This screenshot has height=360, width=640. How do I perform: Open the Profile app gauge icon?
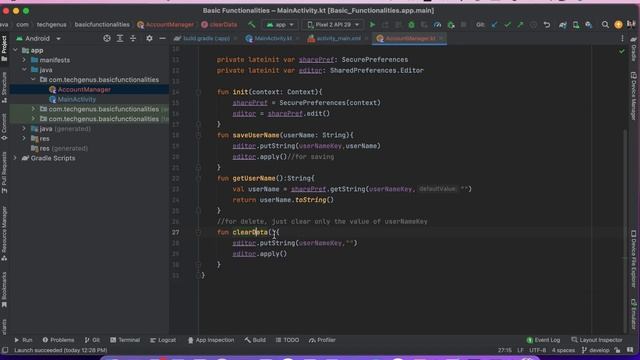pyautogui.click(x=437, y=25)
